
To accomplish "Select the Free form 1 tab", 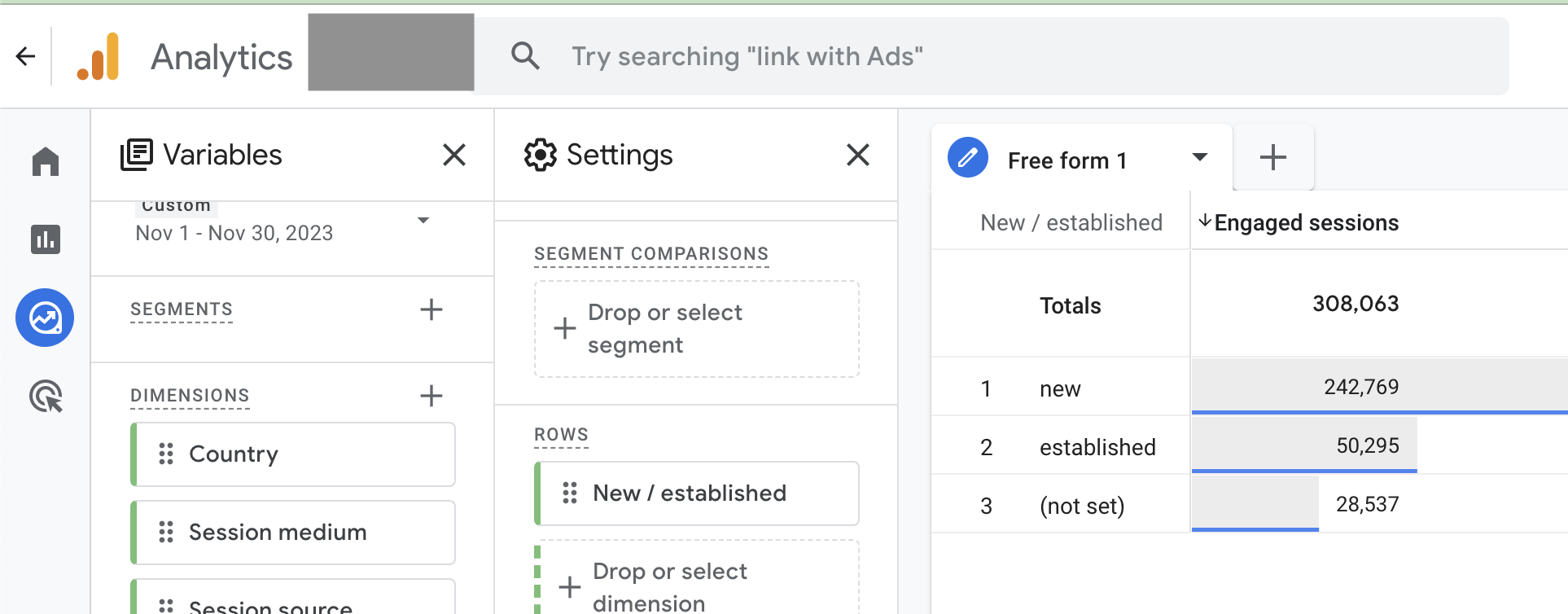I will click(x=1067, y=160).
